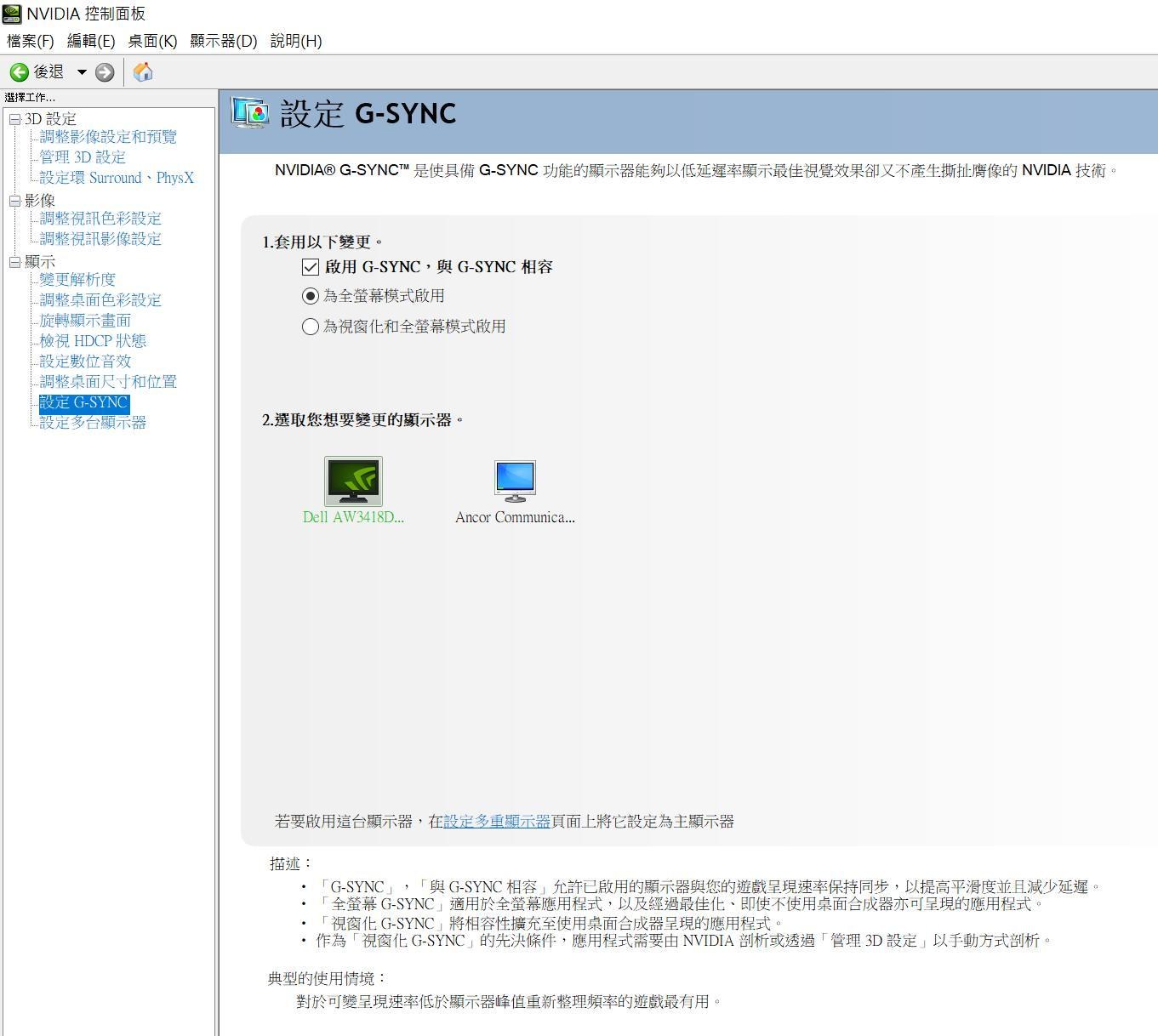
Task: Click the 設定多重顯示器 hyperlink
Action: point(497,822)
